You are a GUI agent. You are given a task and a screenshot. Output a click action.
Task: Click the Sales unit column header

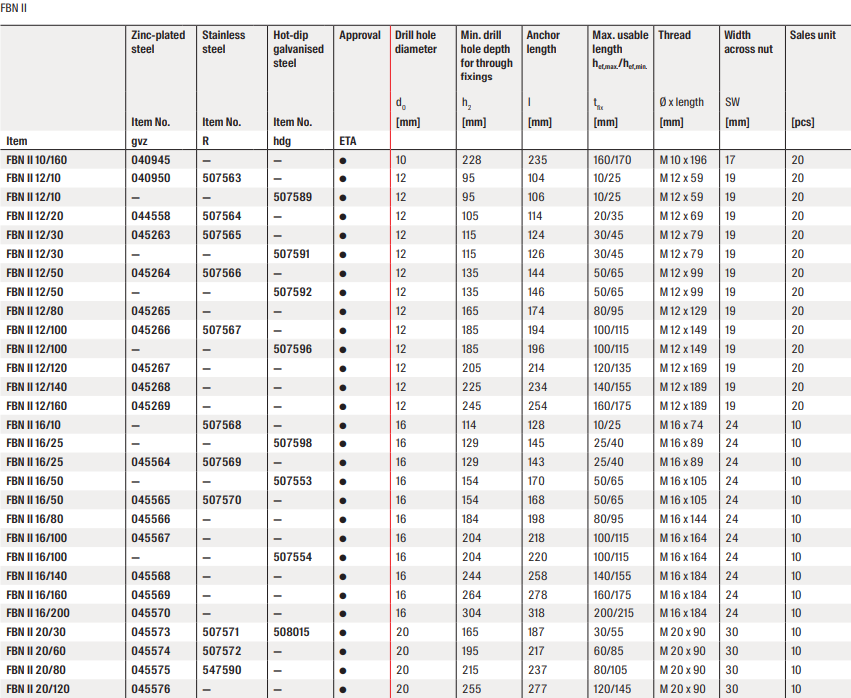point(813,35)
